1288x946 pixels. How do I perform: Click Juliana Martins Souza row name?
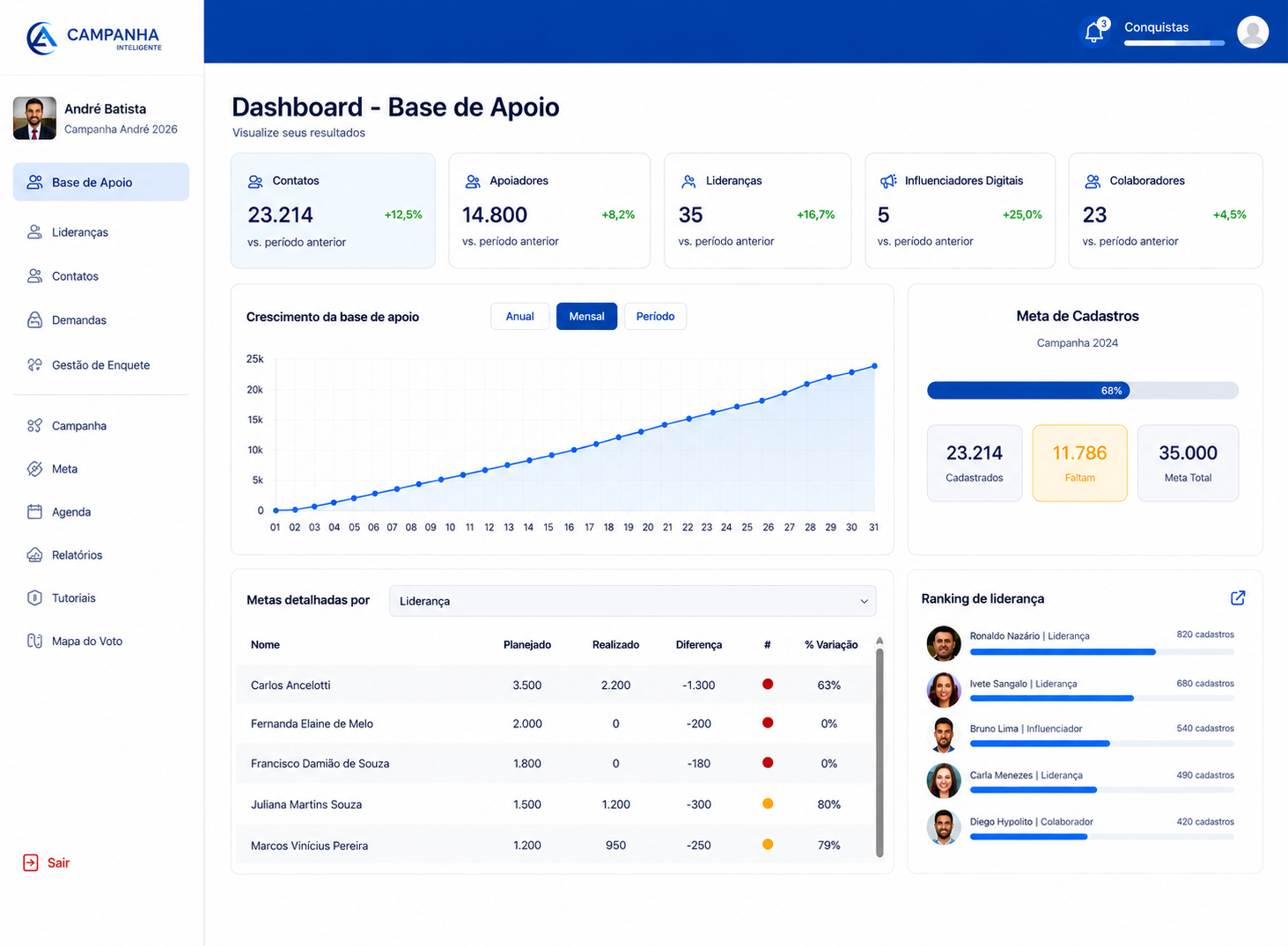pos(305,804)
